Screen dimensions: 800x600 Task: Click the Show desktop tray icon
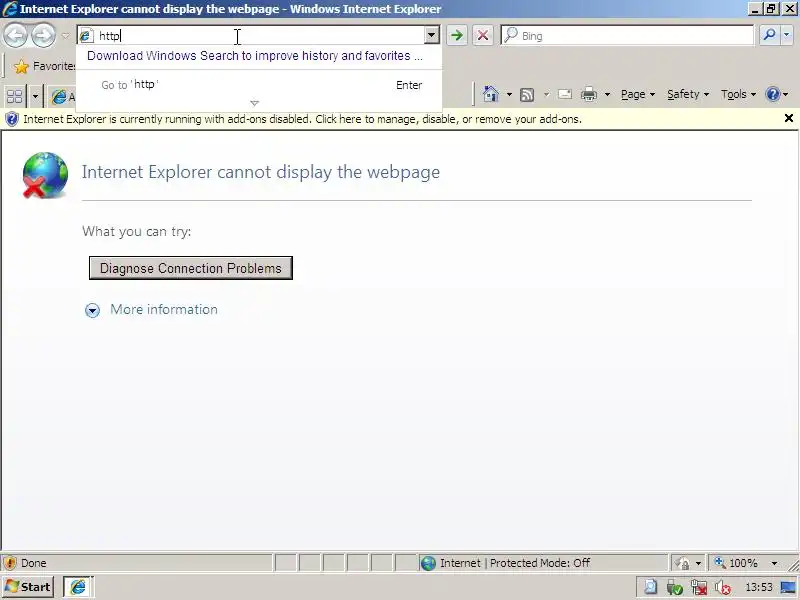click(x=788, y=588)
